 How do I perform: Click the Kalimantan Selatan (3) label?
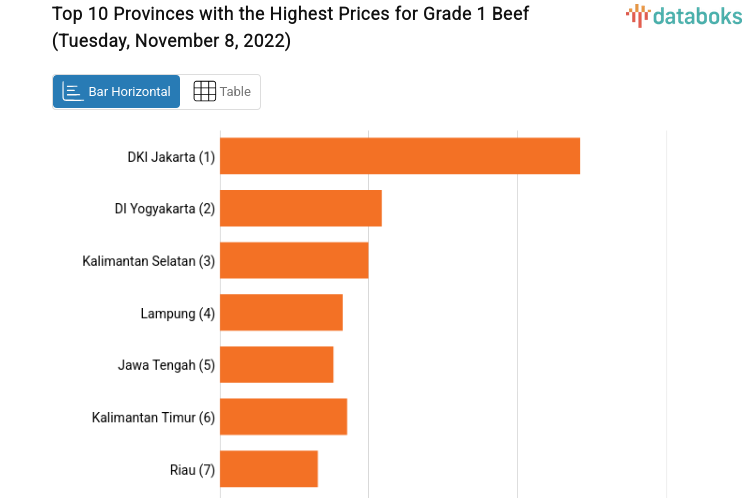[x=149, y=261]
